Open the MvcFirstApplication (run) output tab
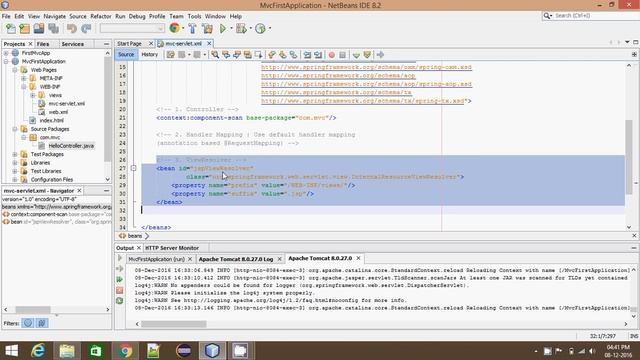The height and width of the screenshot is (360, 640). tap(157, 259)
